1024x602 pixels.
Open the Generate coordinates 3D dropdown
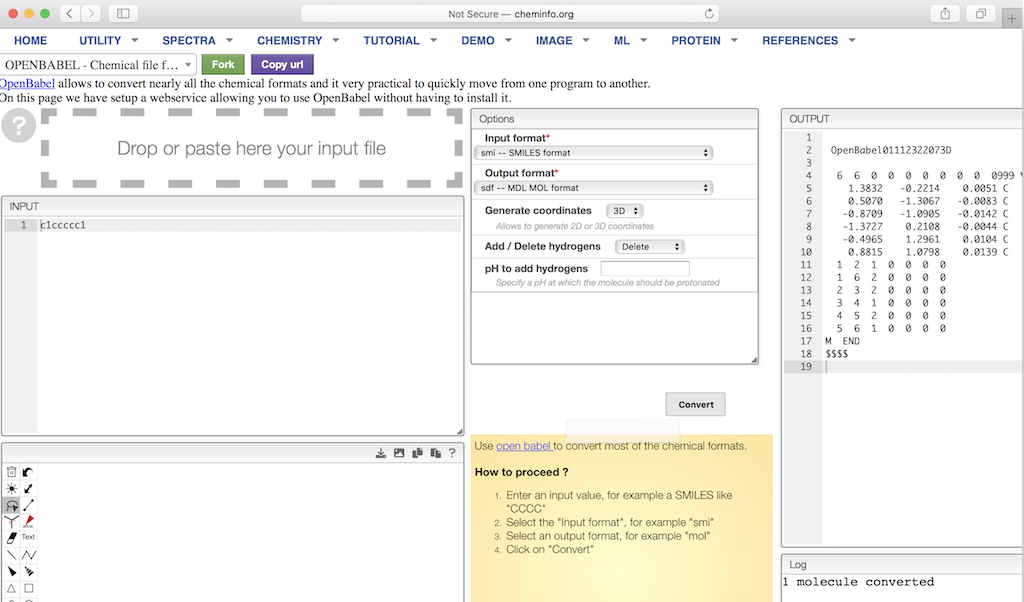[x=624, y=211]
